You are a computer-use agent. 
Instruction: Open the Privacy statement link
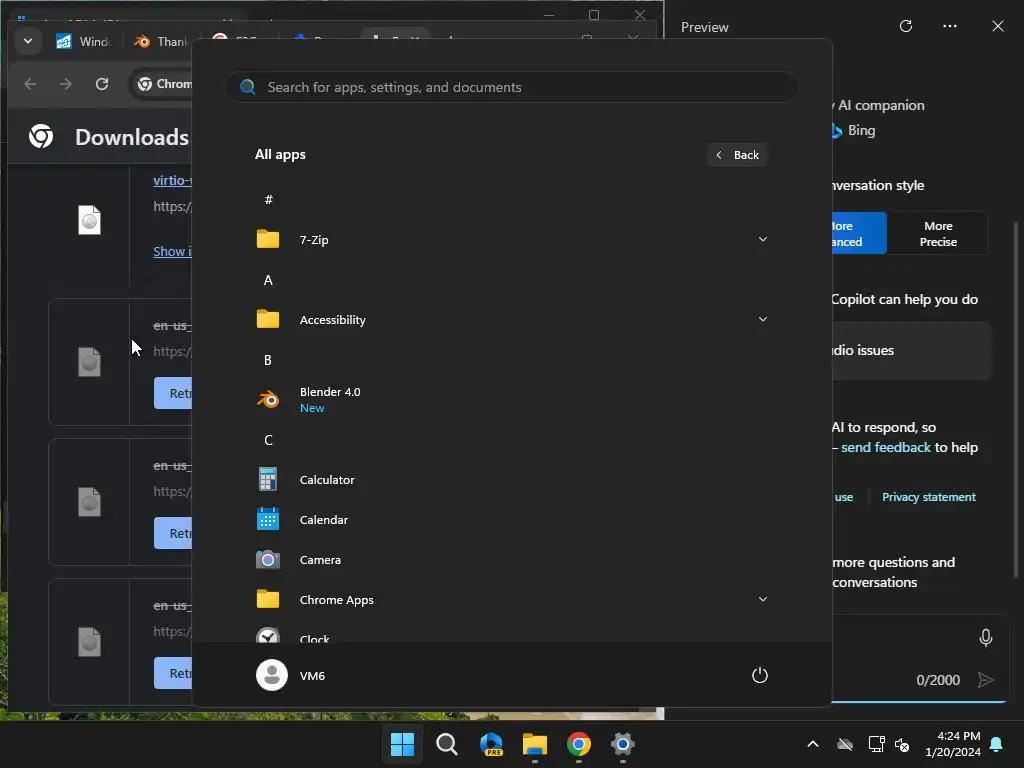coord(929,497)
